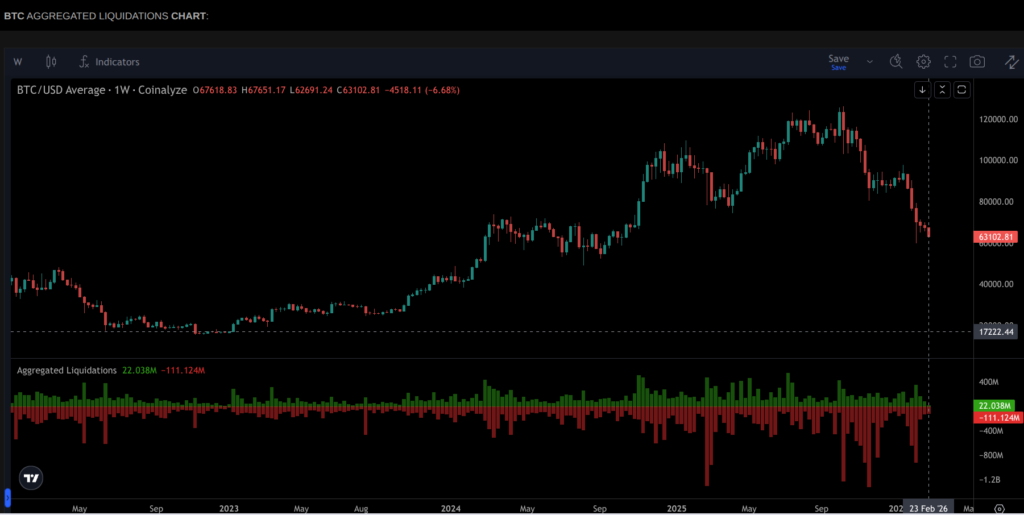This screenshot has height=515, width=1024.
Task: Take a chart snapshot with camera icon
Action: 977,62
